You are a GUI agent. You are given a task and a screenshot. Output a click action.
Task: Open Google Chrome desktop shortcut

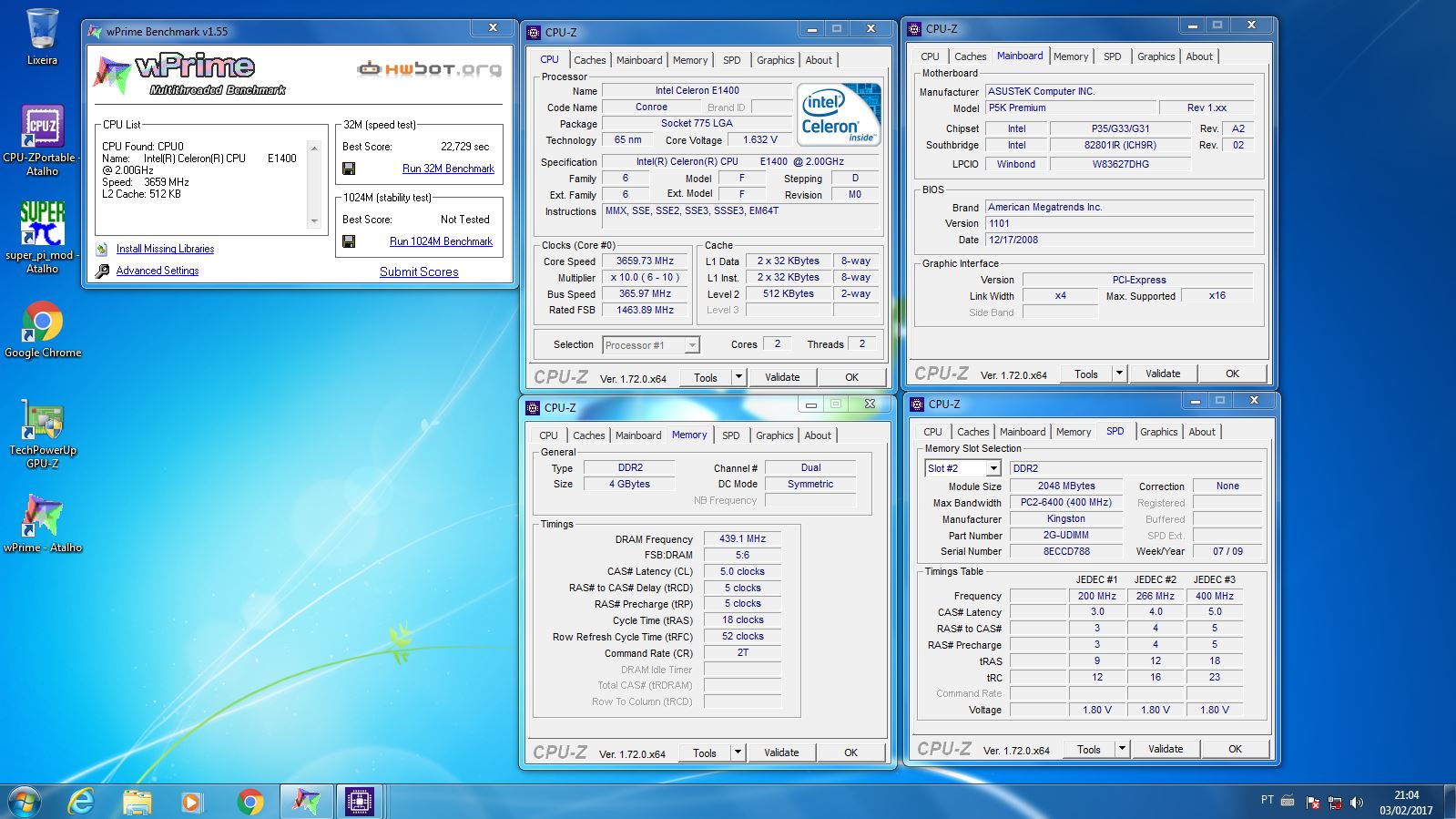click(x=42, y=329)
